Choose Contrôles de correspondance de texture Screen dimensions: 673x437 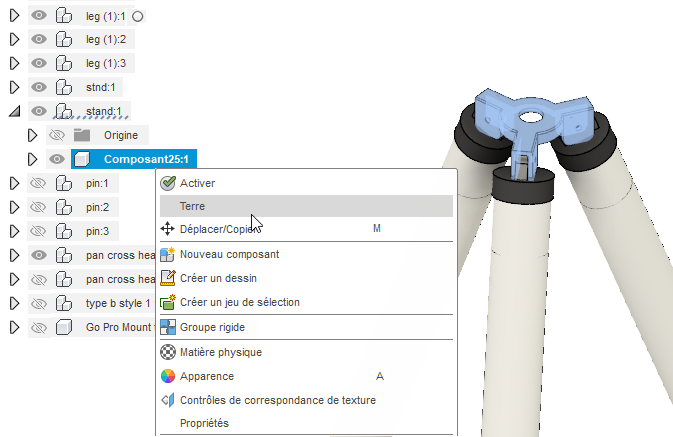point(306,401)
